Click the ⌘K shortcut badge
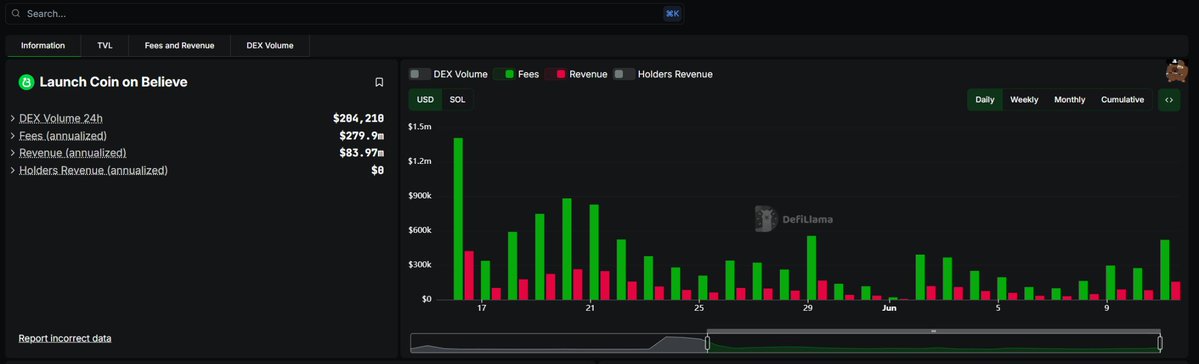The image size is (1199, 364). 672,14
